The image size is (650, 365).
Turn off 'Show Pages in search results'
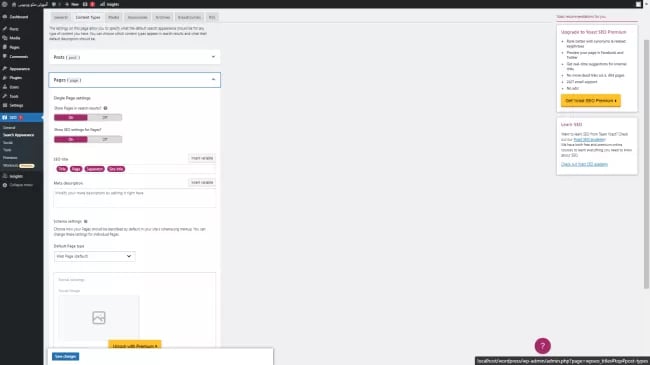pos(105,117)
